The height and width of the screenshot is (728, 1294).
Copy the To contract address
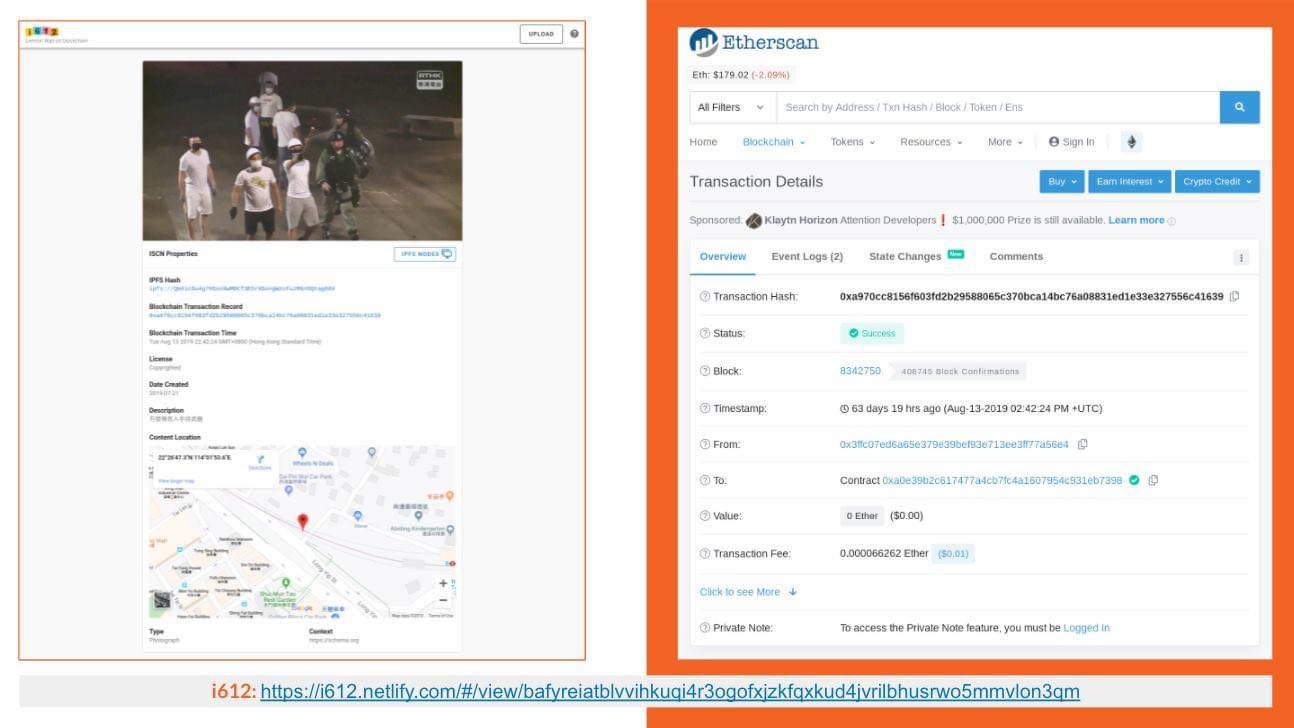click(x=1153, y=480)
